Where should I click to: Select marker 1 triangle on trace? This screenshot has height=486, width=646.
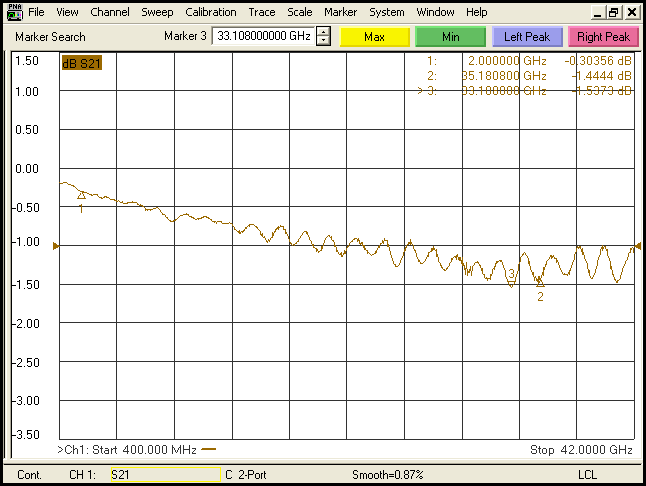click(81, 195)
